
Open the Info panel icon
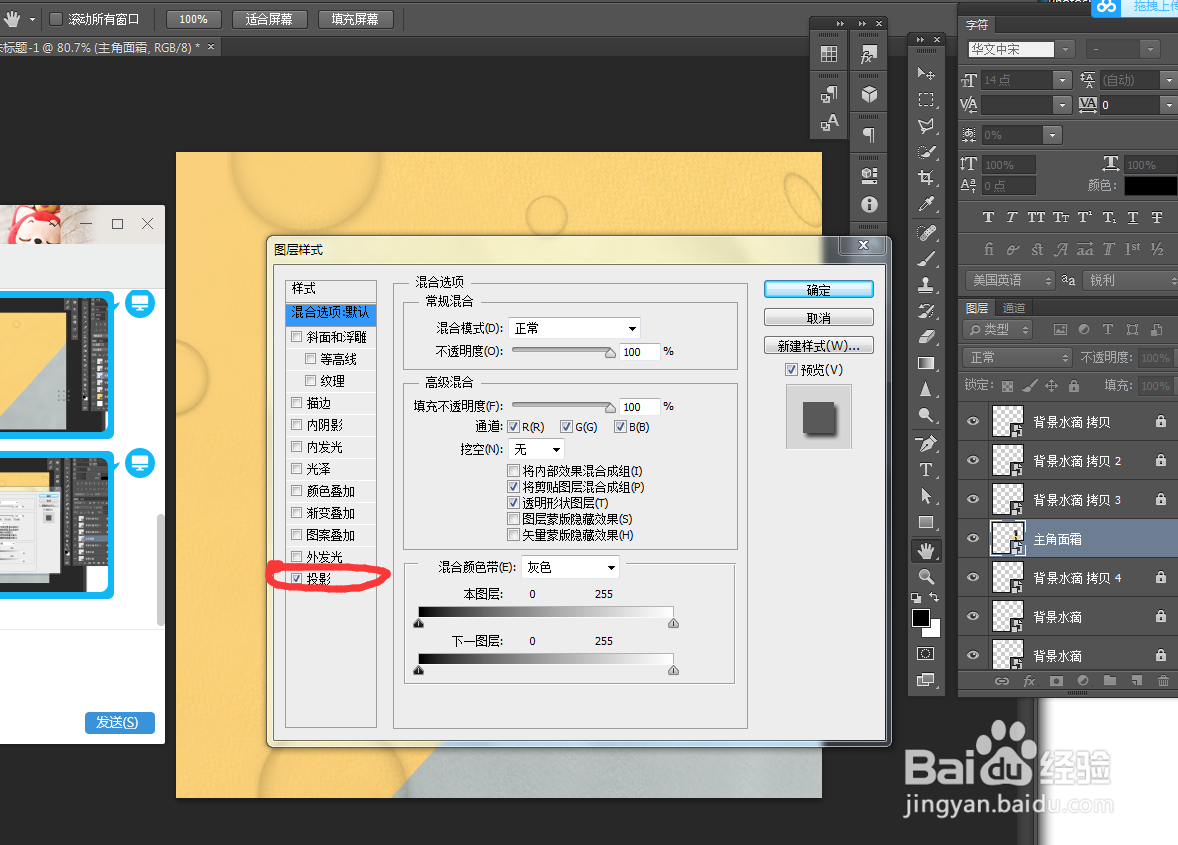(x=869, y=204)
